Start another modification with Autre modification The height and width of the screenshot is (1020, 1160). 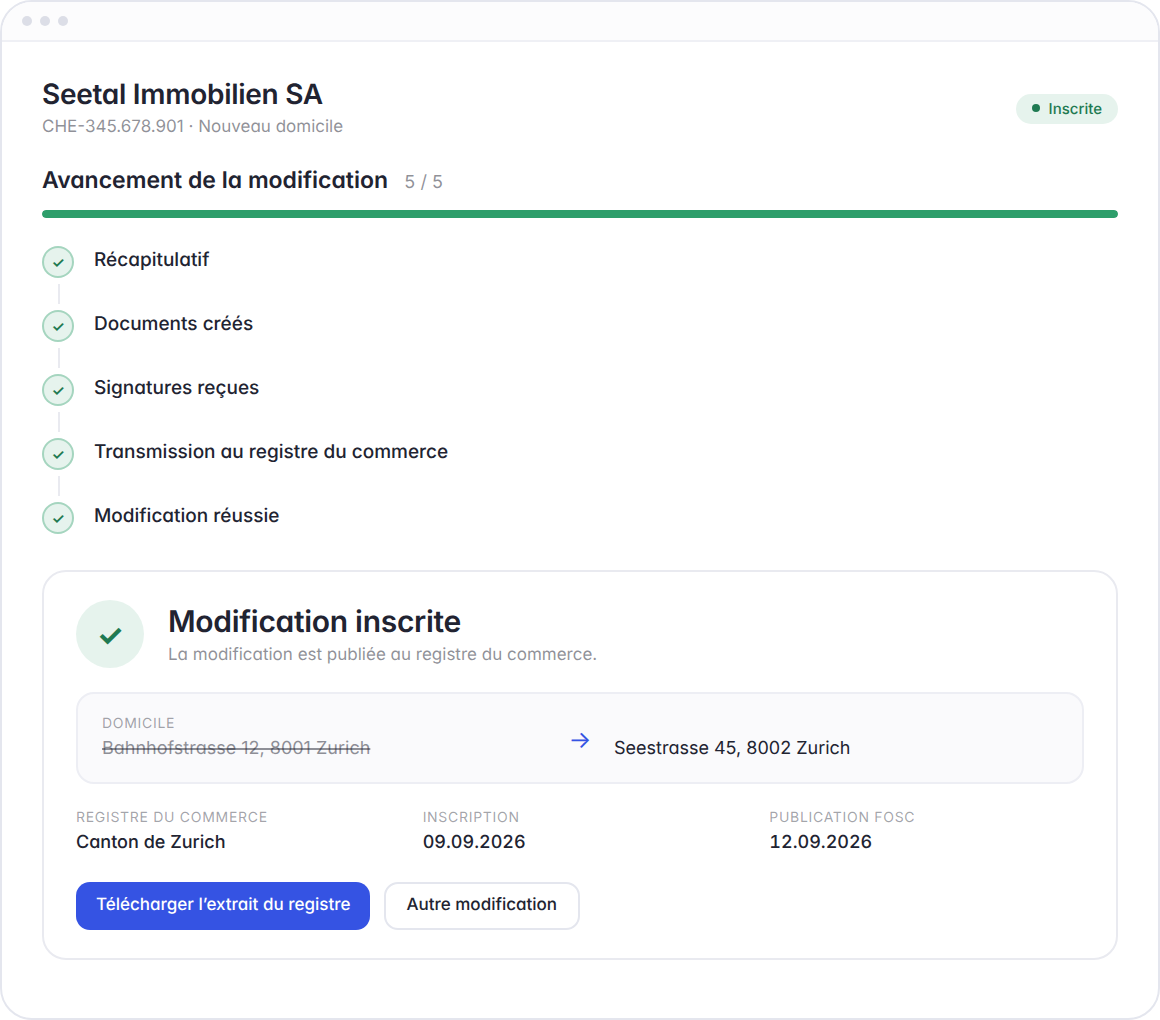(x=482, y=905)
